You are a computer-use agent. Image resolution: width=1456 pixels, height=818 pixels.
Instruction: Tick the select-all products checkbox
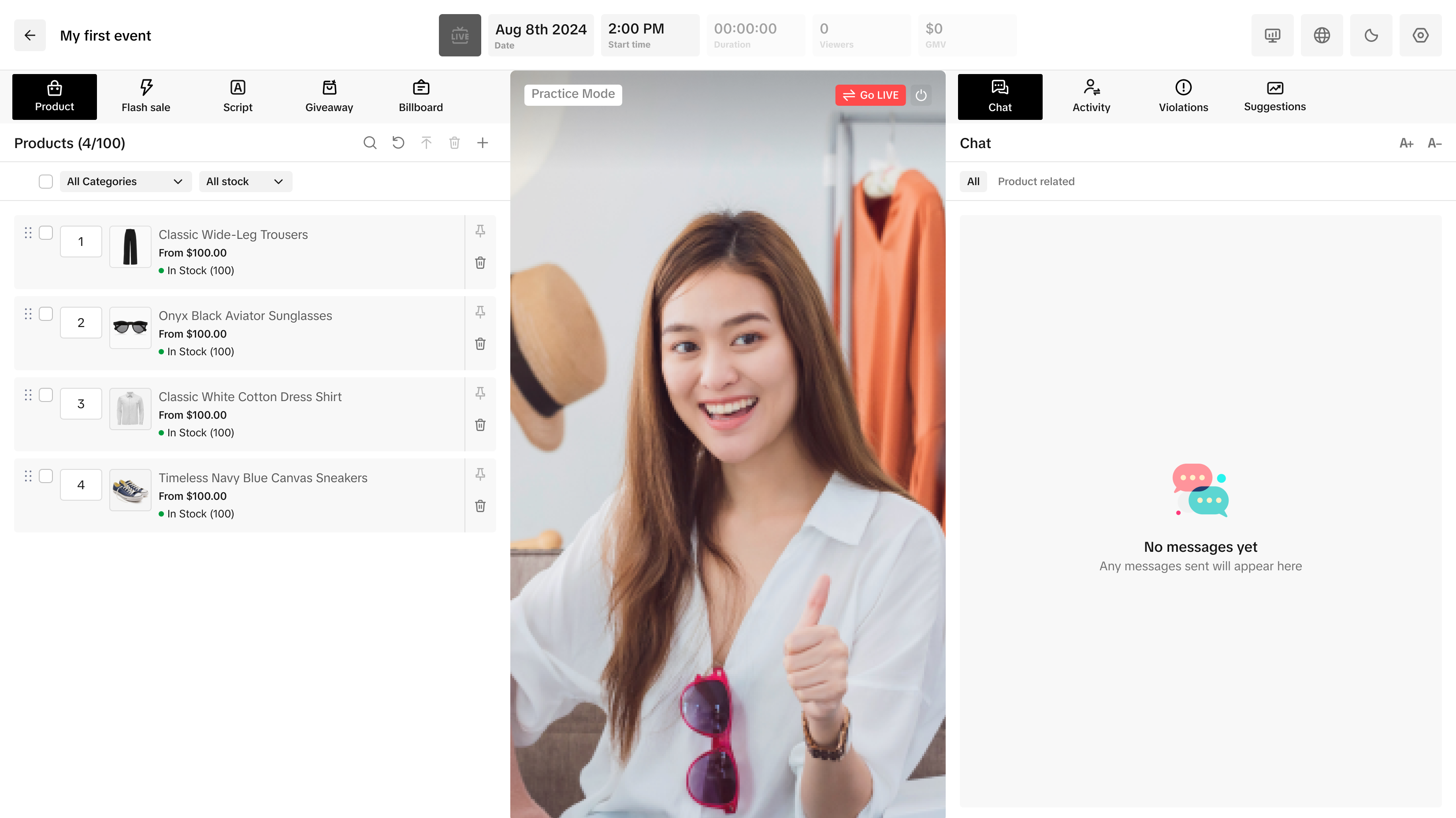click(x=46, y=182)
